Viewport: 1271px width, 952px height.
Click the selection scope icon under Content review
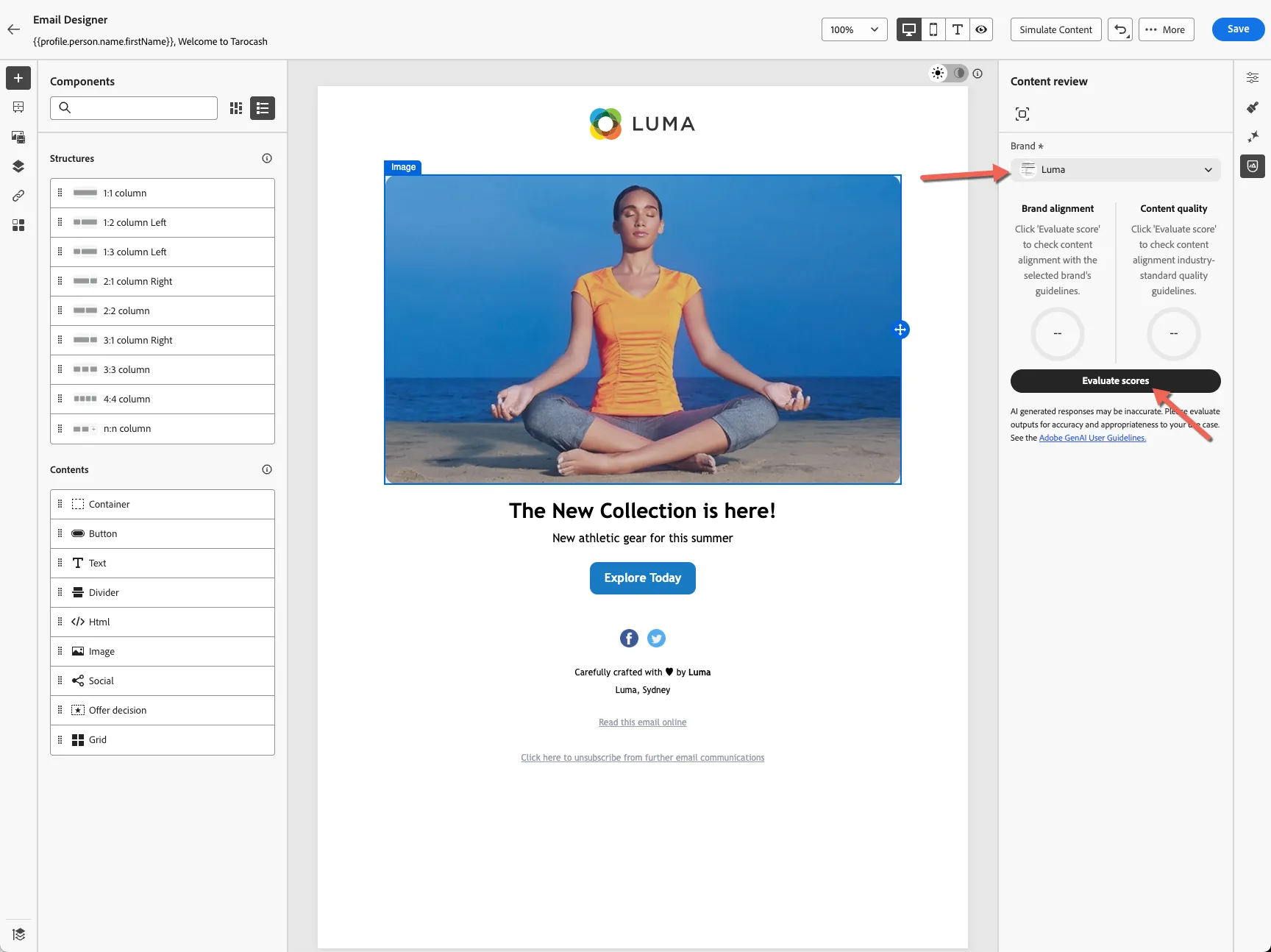[x=1022, y=114]
